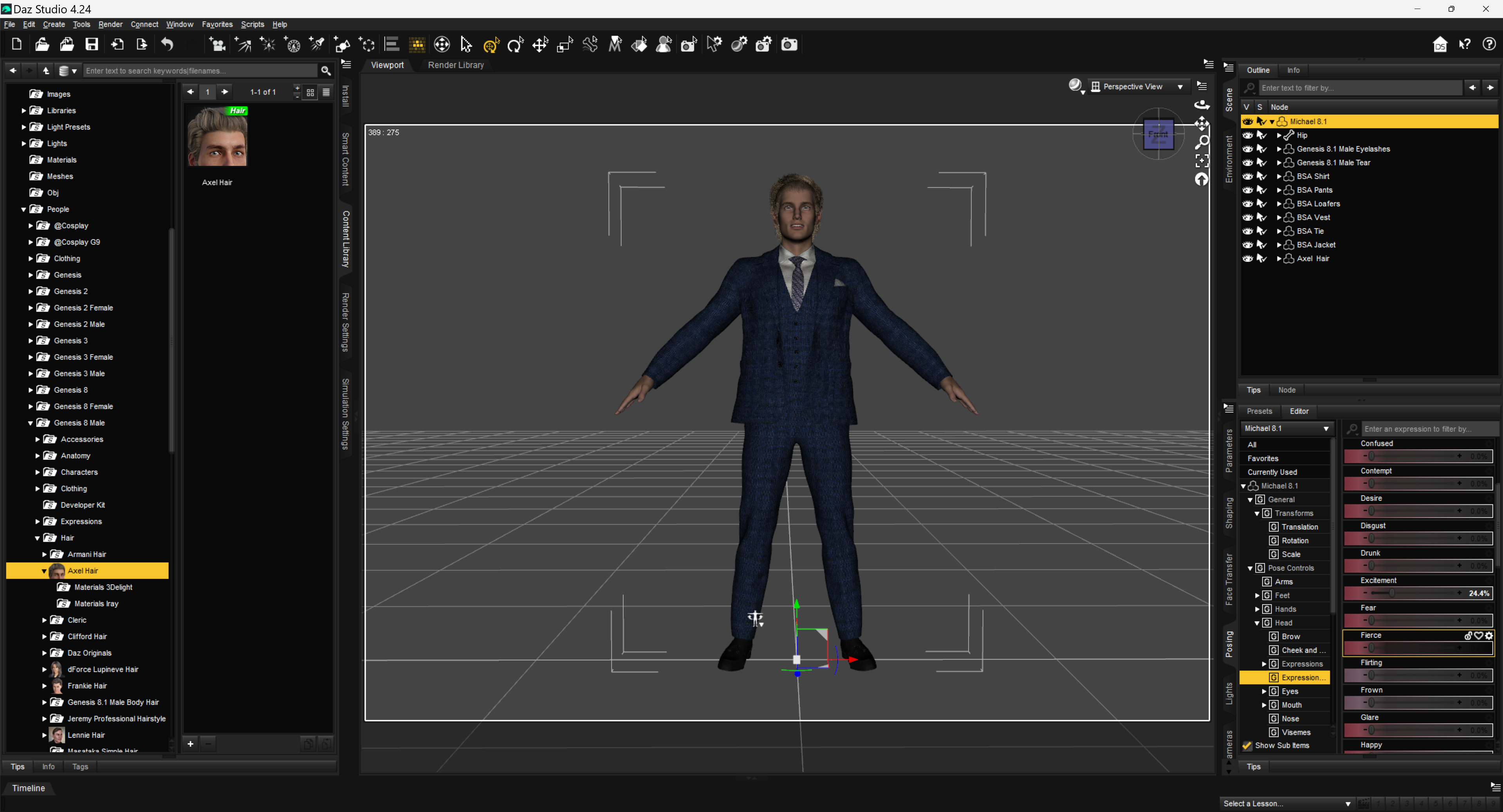Open the Render menu
The width and height of the screenshot is (1503, 812).
110,25
